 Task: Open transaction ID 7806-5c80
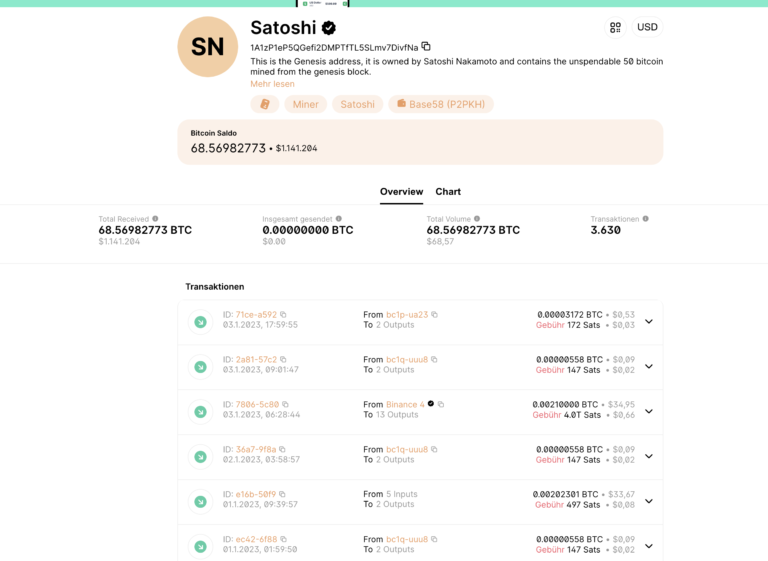pyautogui.click(x=257, y=404)
